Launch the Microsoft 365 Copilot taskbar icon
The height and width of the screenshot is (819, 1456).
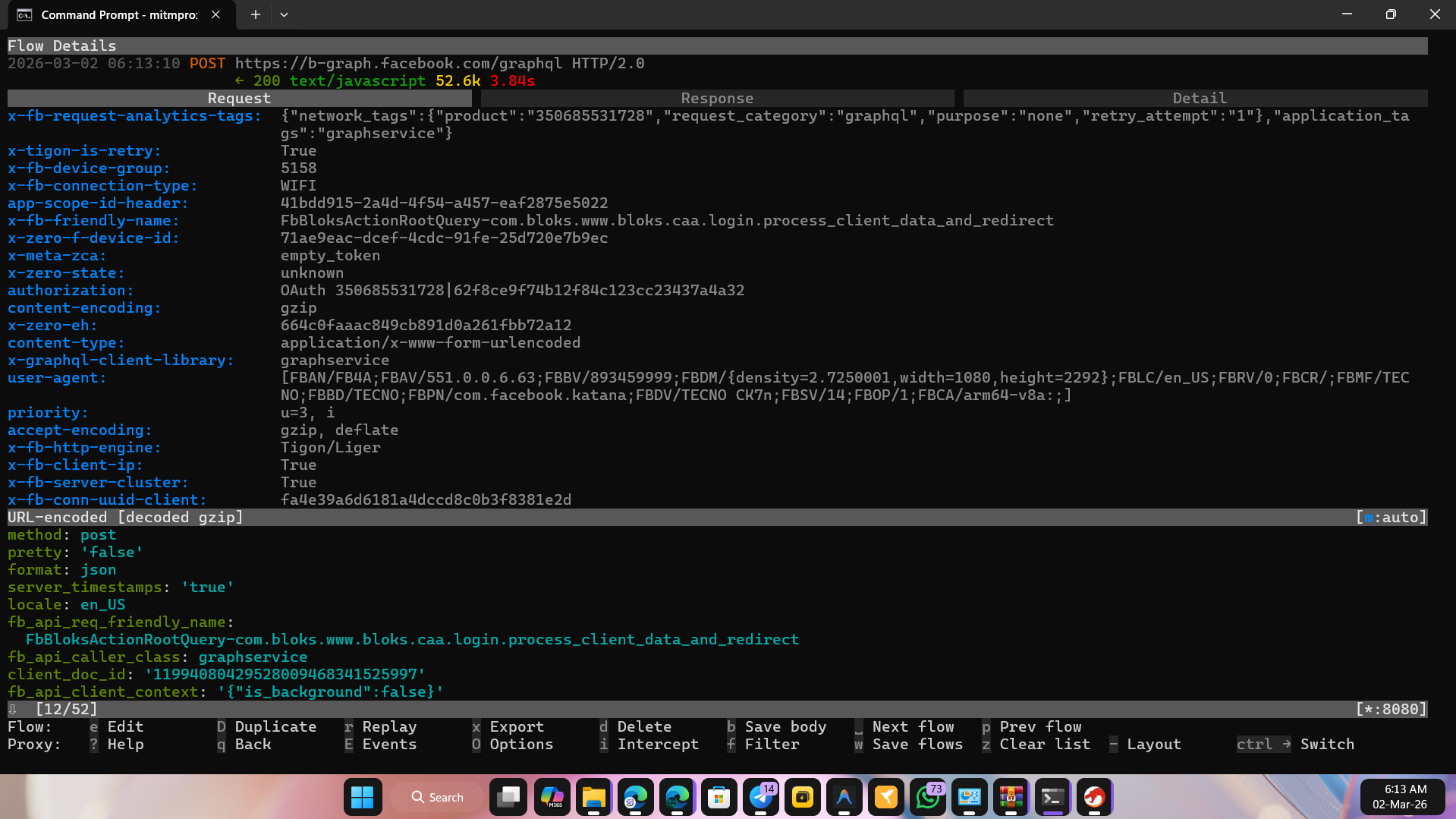pos(552,797)
